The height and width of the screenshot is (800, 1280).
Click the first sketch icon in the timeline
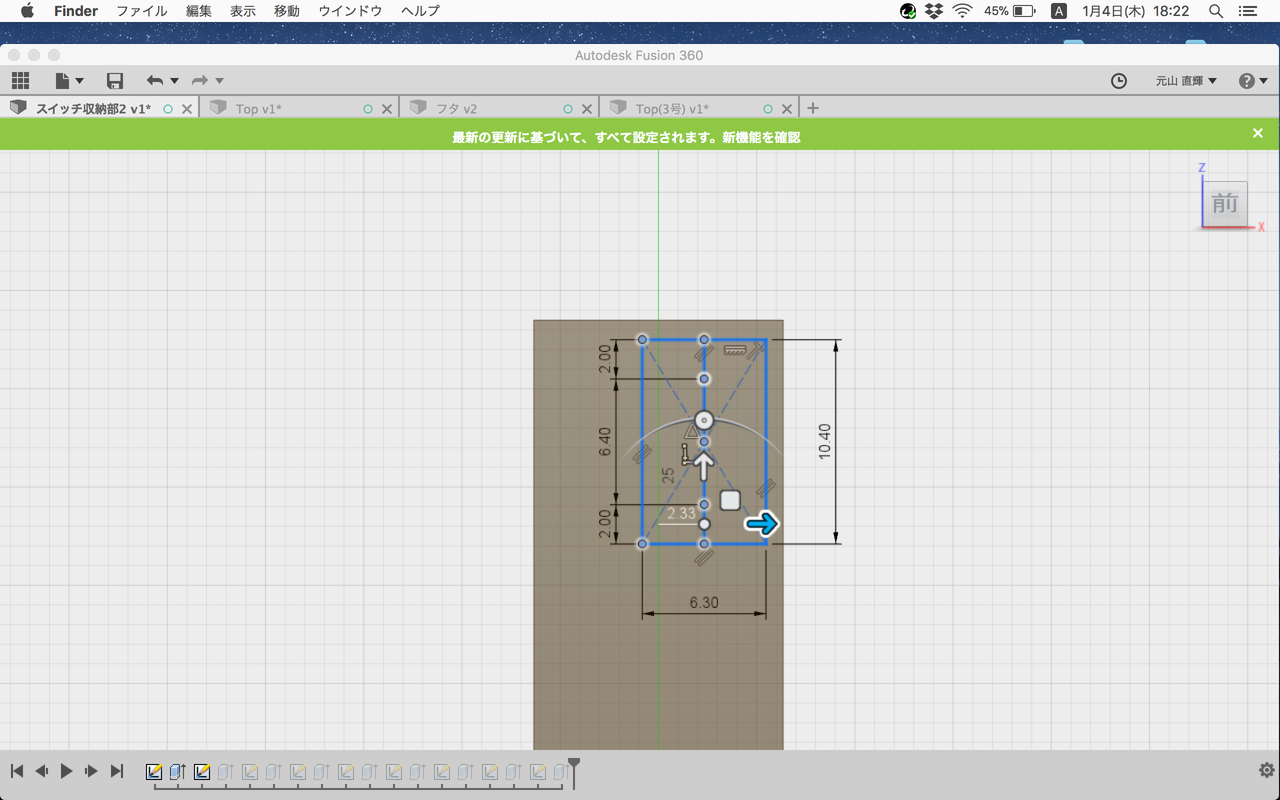pyautogui.click(x=154, y=771)
